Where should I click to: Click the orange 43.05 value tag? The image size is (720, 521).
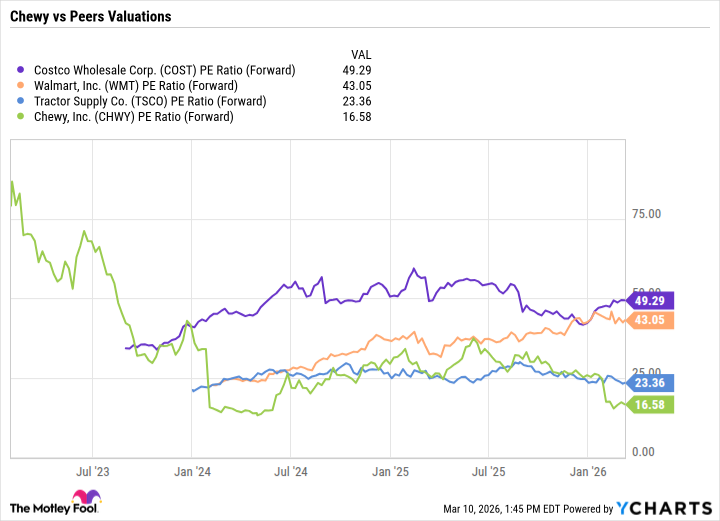tap(652, 320)
